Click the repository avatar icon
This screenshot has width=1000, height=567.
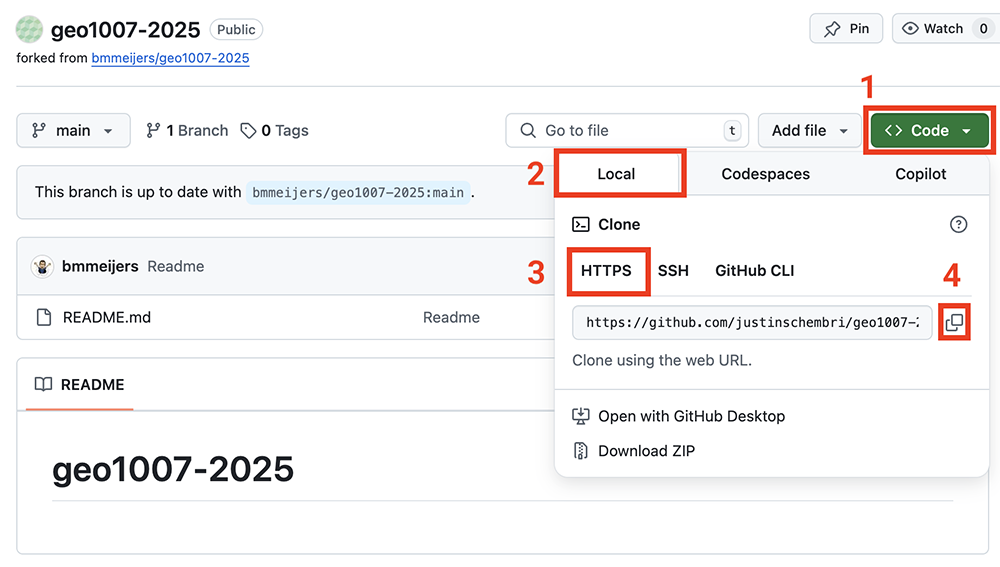coord(29,29)
